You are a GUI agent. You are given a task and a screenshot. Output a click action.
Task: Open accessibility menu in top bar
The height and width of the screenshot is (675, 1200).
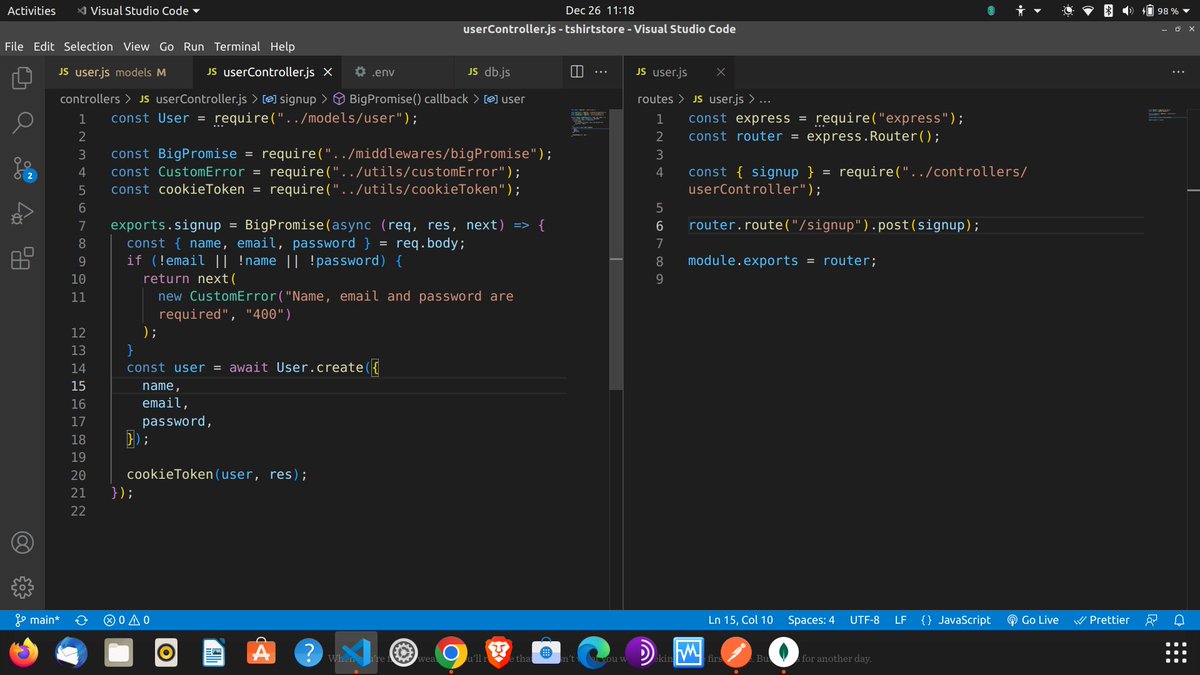point(1030,10)
